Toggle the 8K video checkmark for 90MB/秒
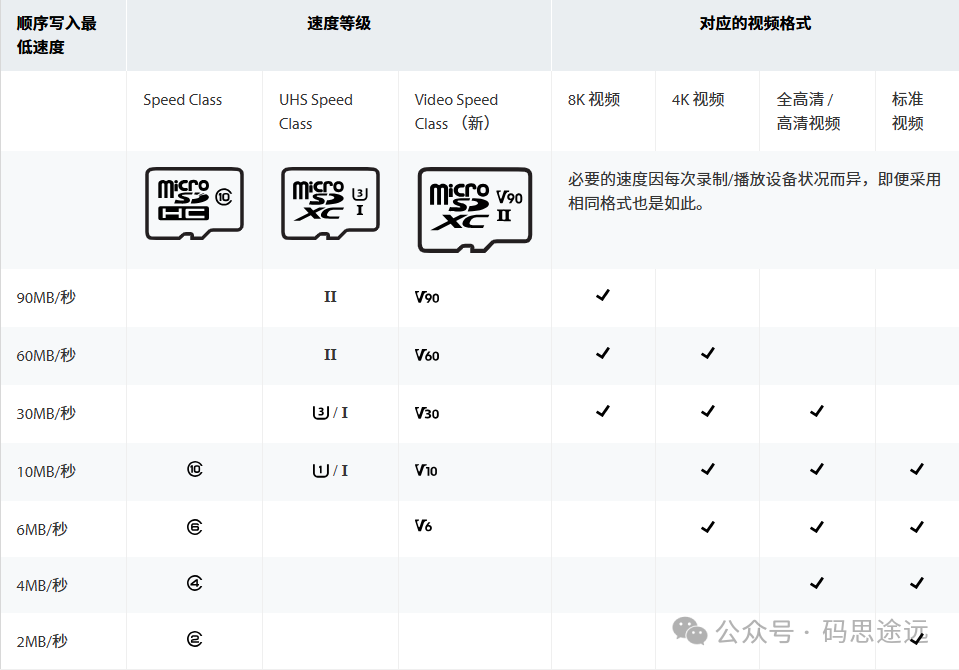The width and height of the screenshot is (959, 670). (x=602, y=296)
